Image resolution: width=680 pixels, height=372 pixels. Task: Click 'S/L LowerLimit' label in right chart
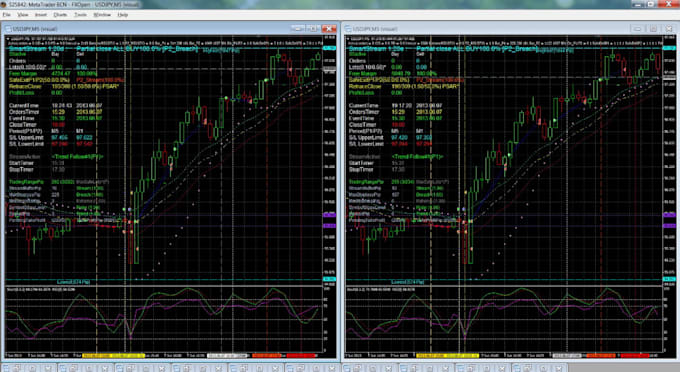click(x=366, y=144)
